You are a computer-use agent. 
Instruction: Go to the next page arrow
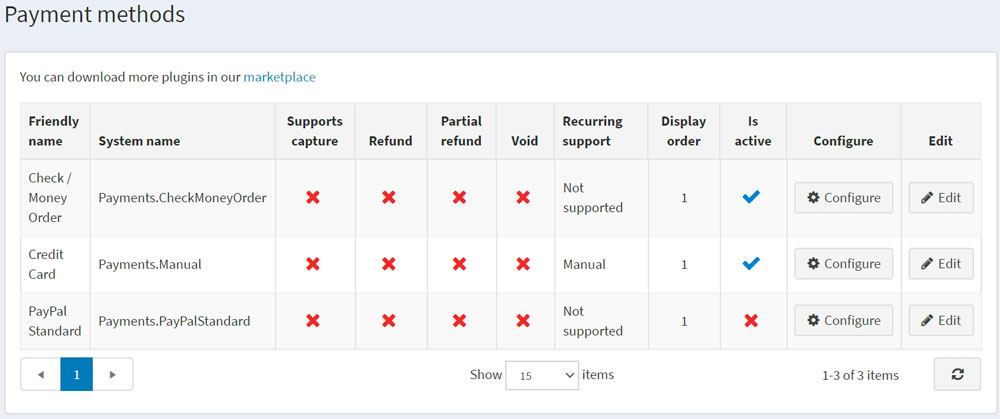[113, 374]
